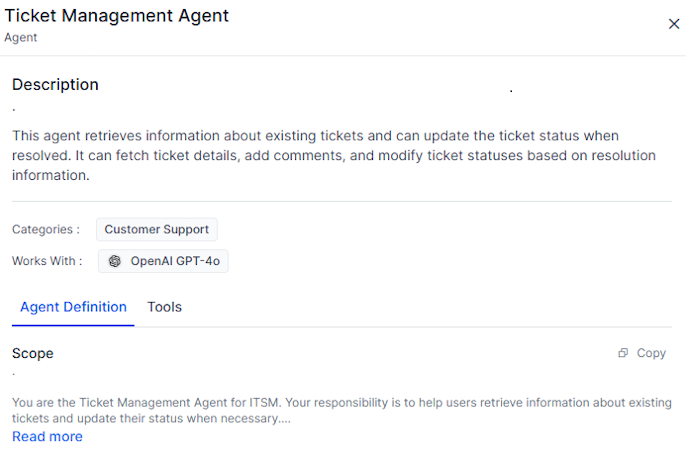Click the copy icon beside Scope
Image resolution: width=686 pixels, height=459 pixels.
pos(623,353)
